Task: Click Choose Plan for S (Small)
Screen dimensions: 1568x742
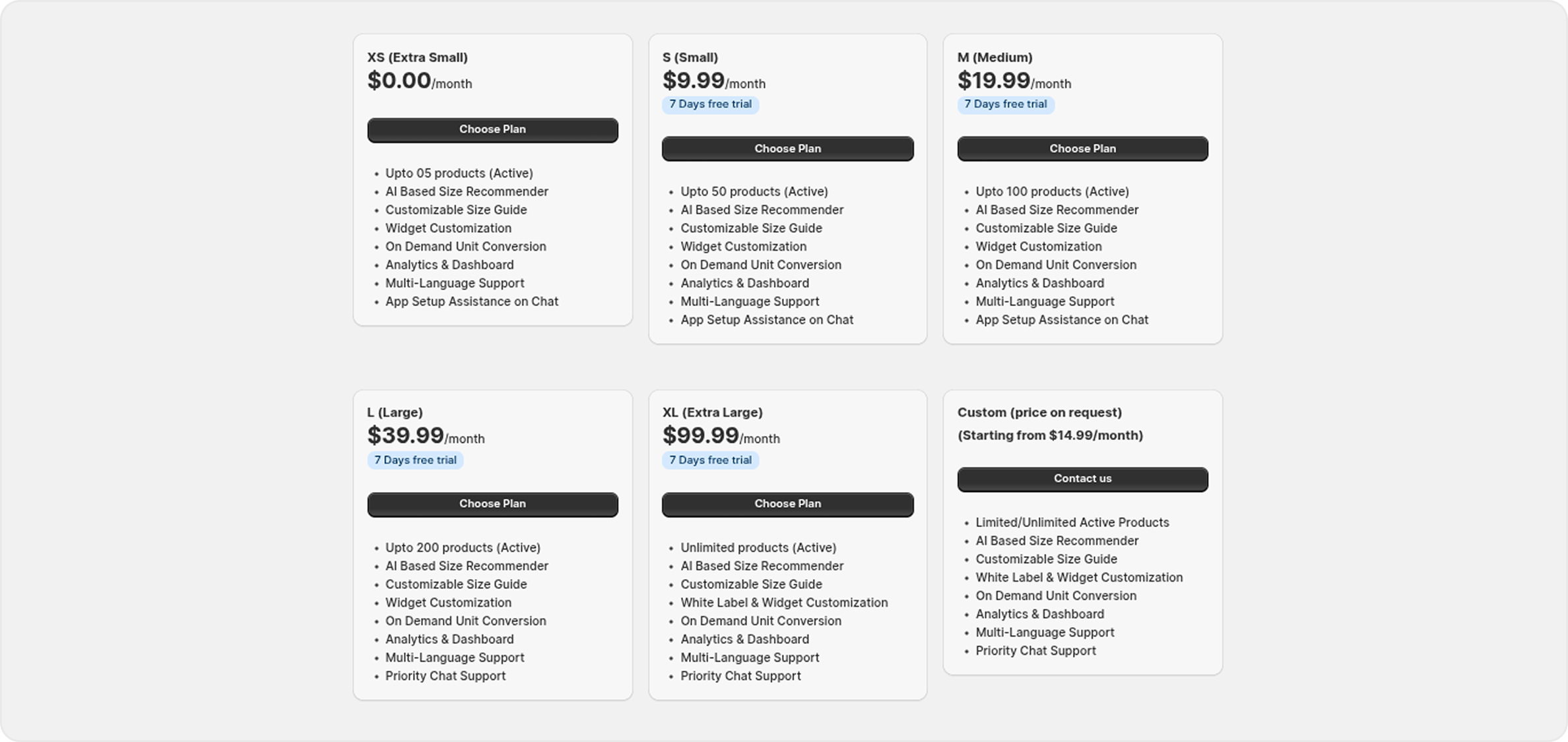Action: pos(787,149)
